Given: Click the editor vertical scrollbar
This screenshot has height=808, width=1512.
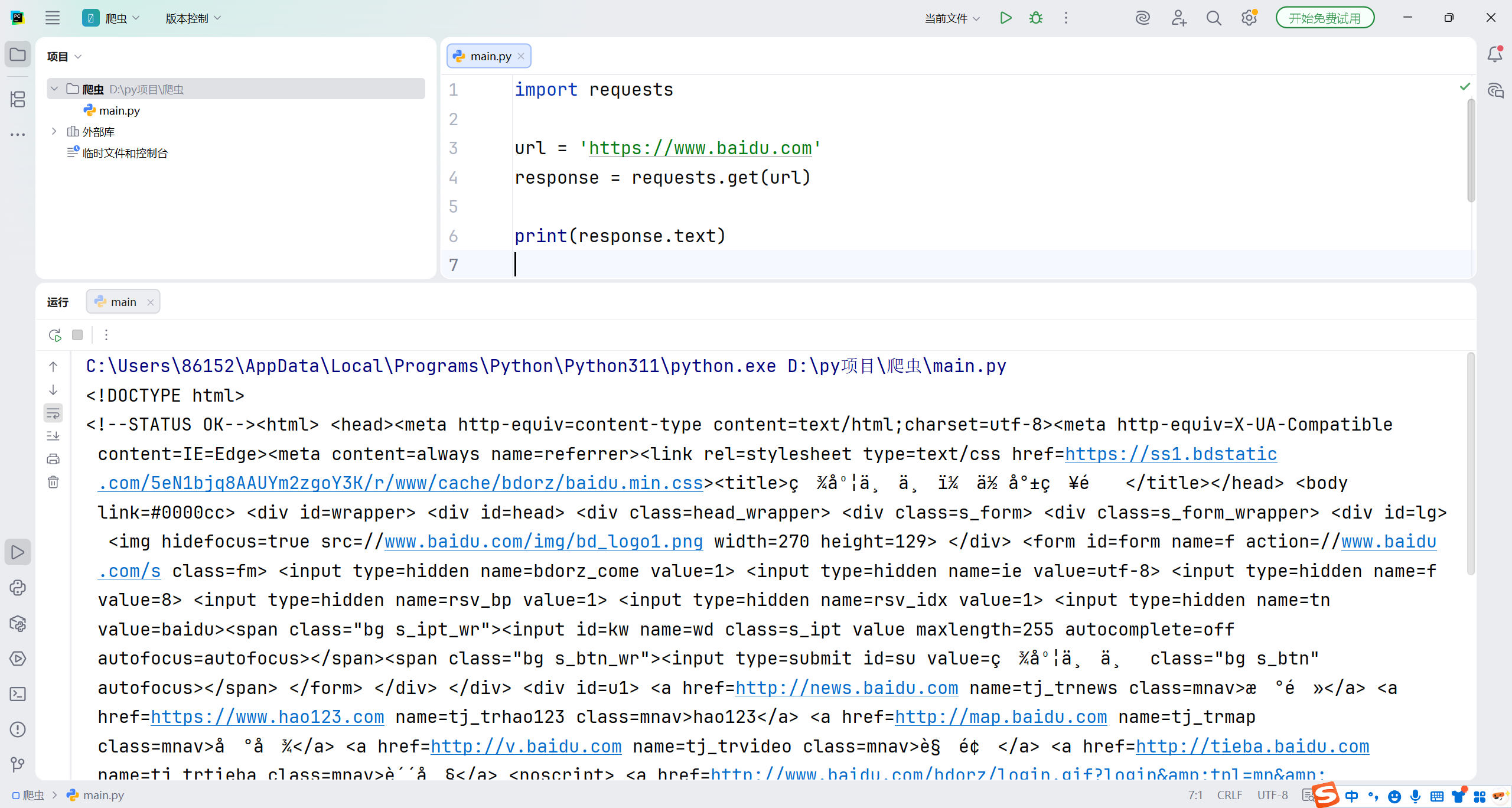Looking at the screenshot, I should point(1471,151).
